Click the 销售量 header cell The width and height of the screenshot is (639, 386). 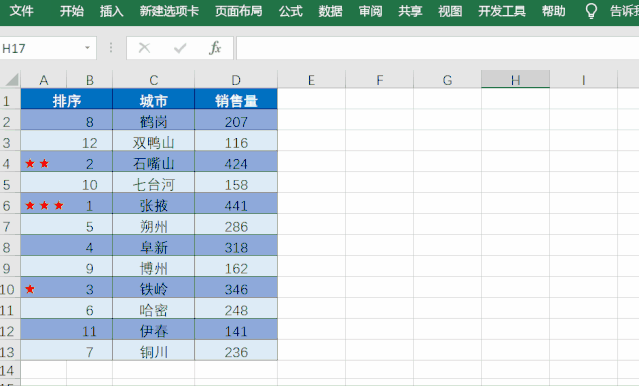tap(236, 99)
